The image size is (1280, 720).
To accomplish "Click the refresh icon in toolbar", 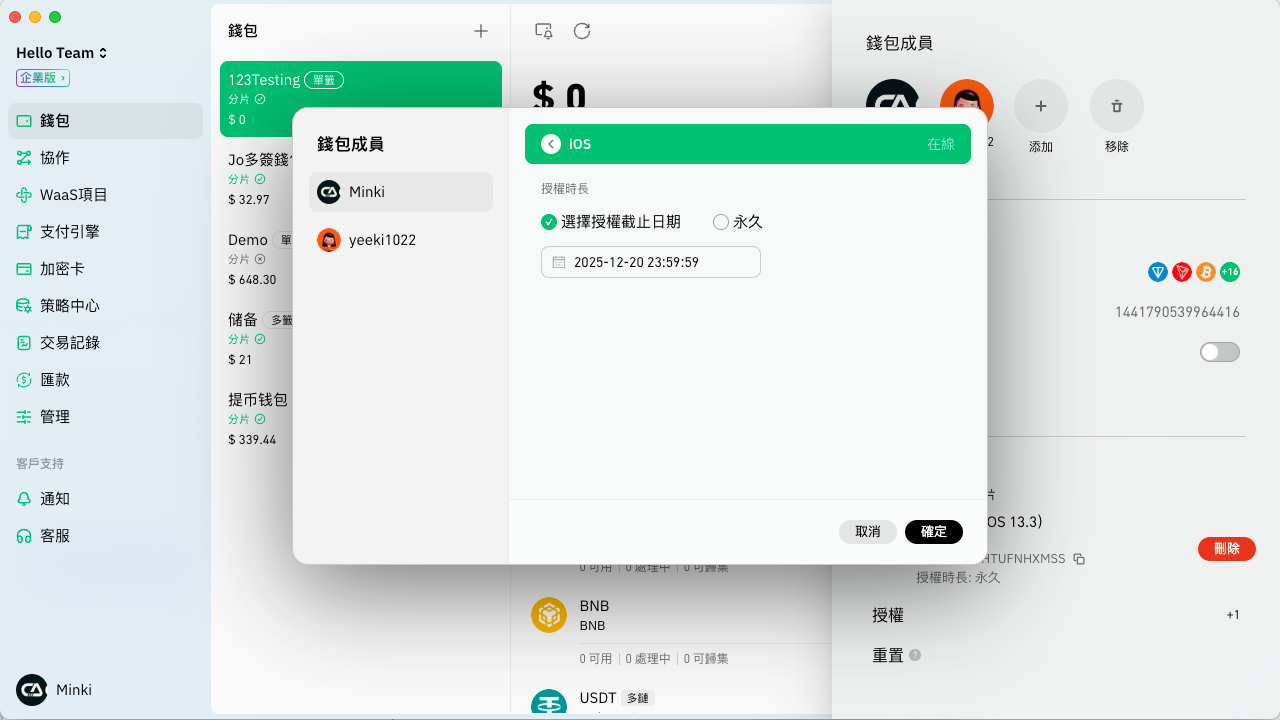I will [582, 31].
